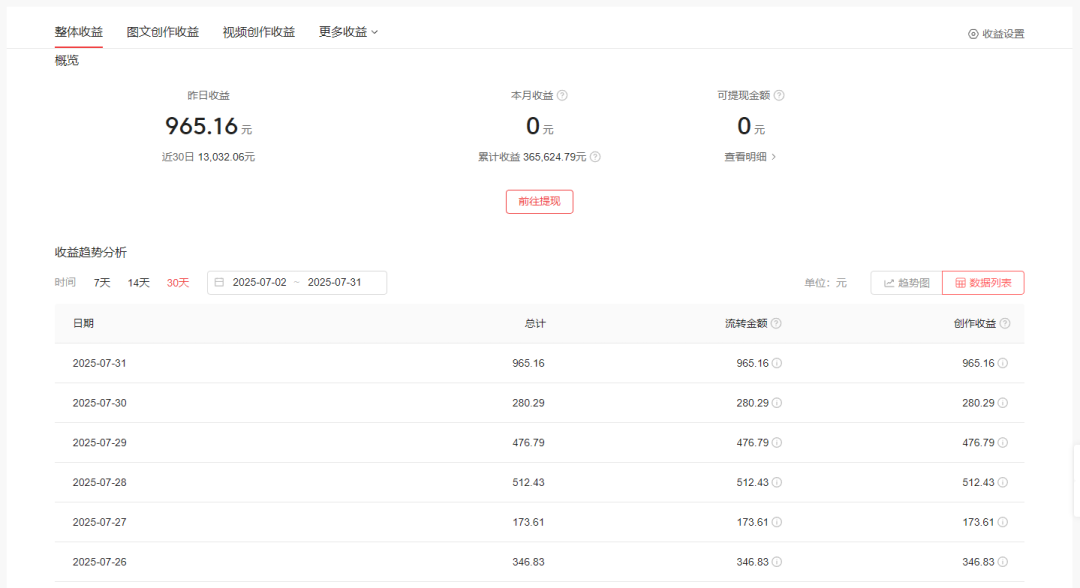1080x588 pixels.
Task: Open 图文创作收益 tab
Action: coord(163,32)
